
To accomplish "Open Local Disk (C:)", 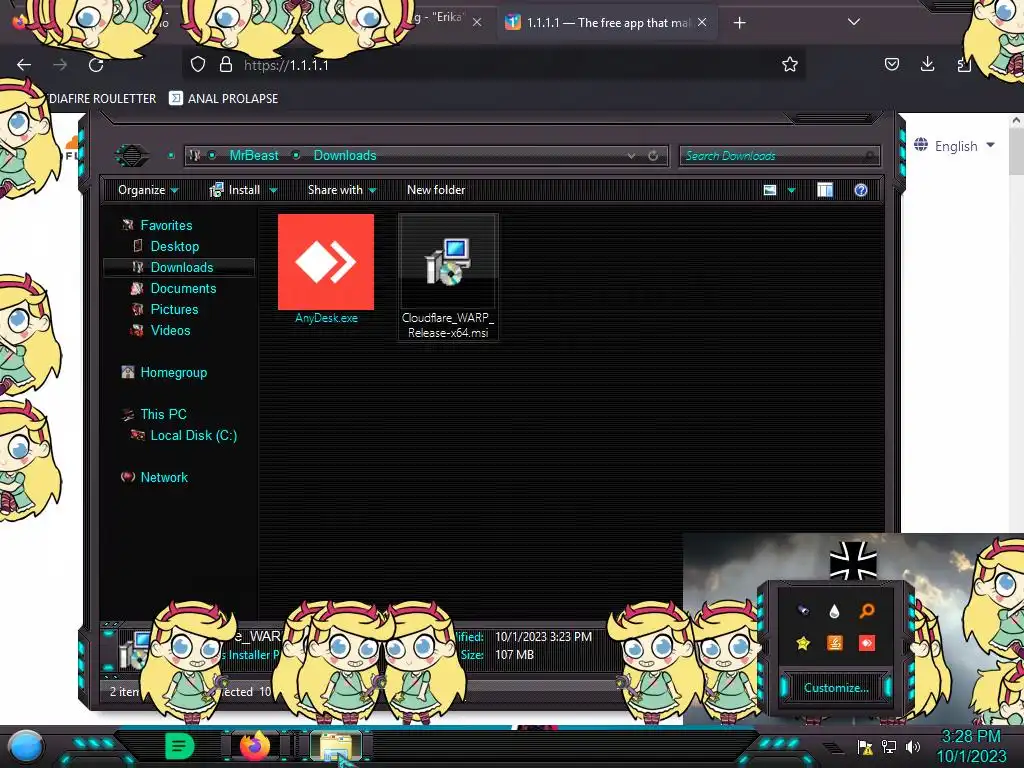I will click(193, 435).
